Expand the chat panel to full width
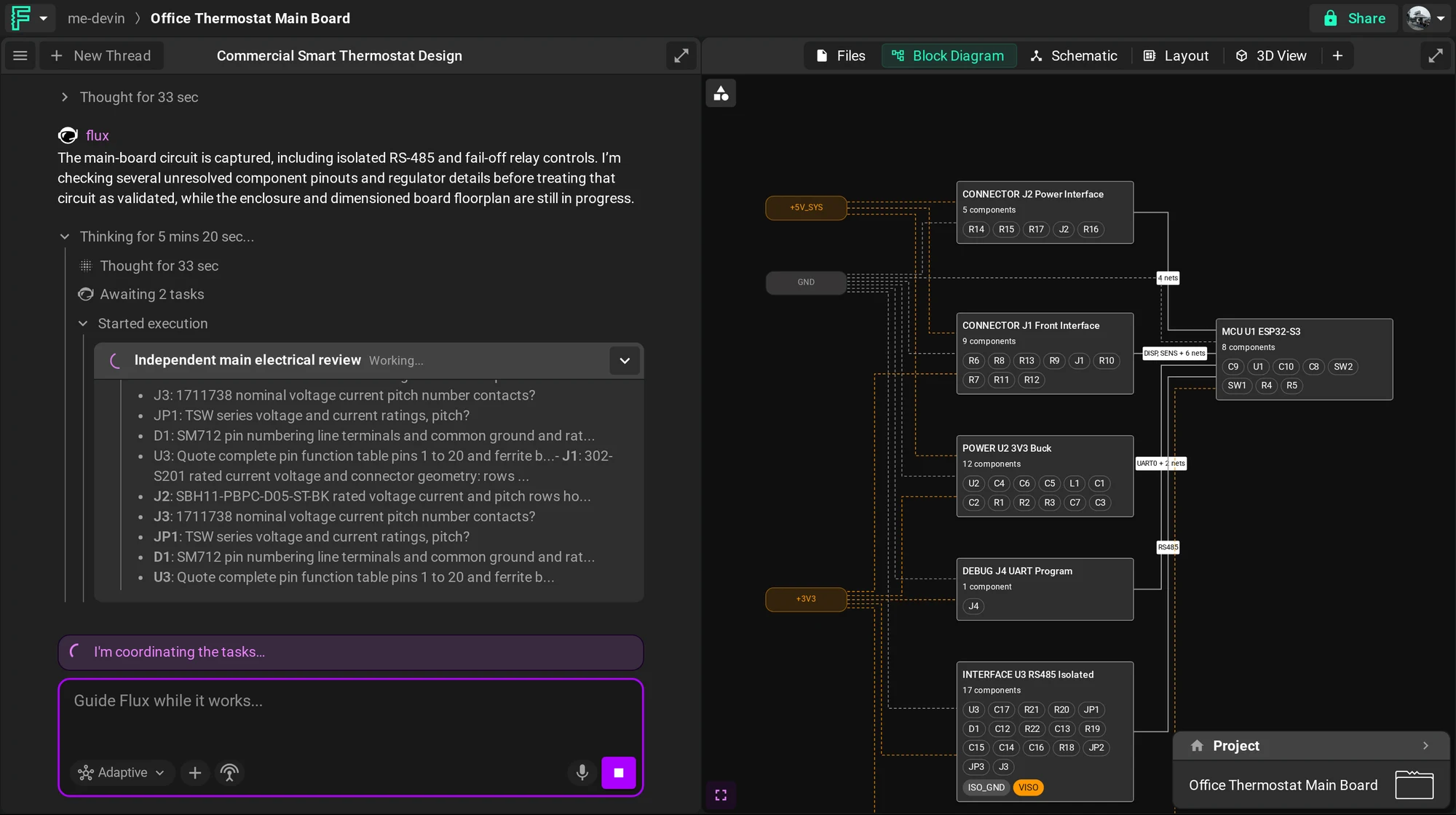Image resolution: width=1456 pixels, height=815 pixels. pos(681,56)
